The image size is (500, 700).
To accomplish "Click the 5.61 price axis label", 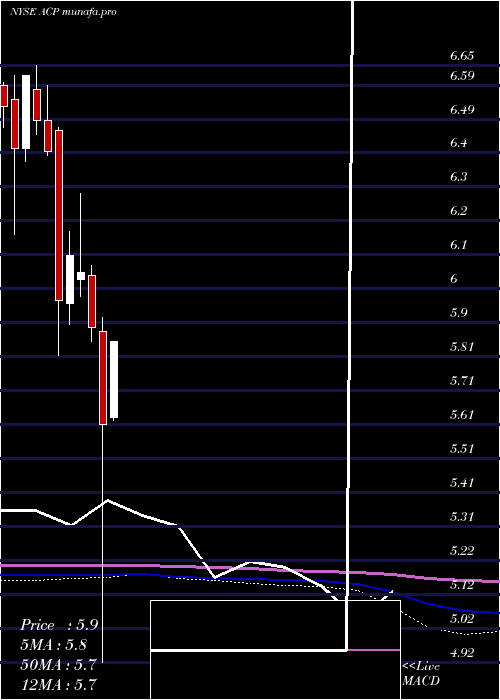I will click(462, 415).
